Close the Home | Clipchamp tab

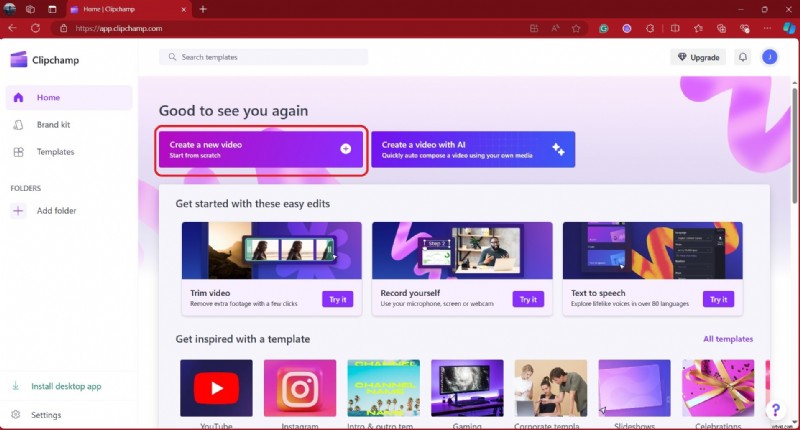click(x=184, y=9)
